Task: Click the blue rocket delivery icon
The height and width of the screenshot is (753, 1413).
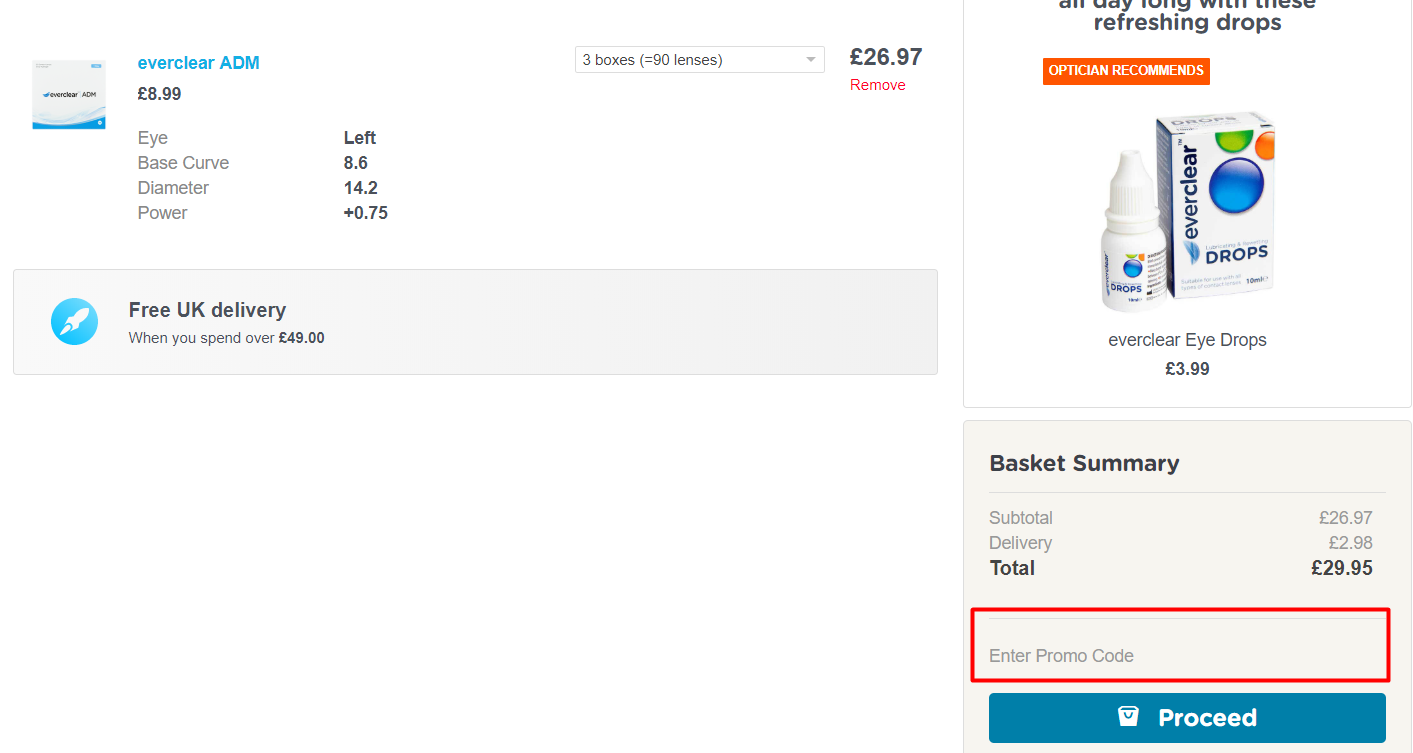Action: tap(75, 322)
